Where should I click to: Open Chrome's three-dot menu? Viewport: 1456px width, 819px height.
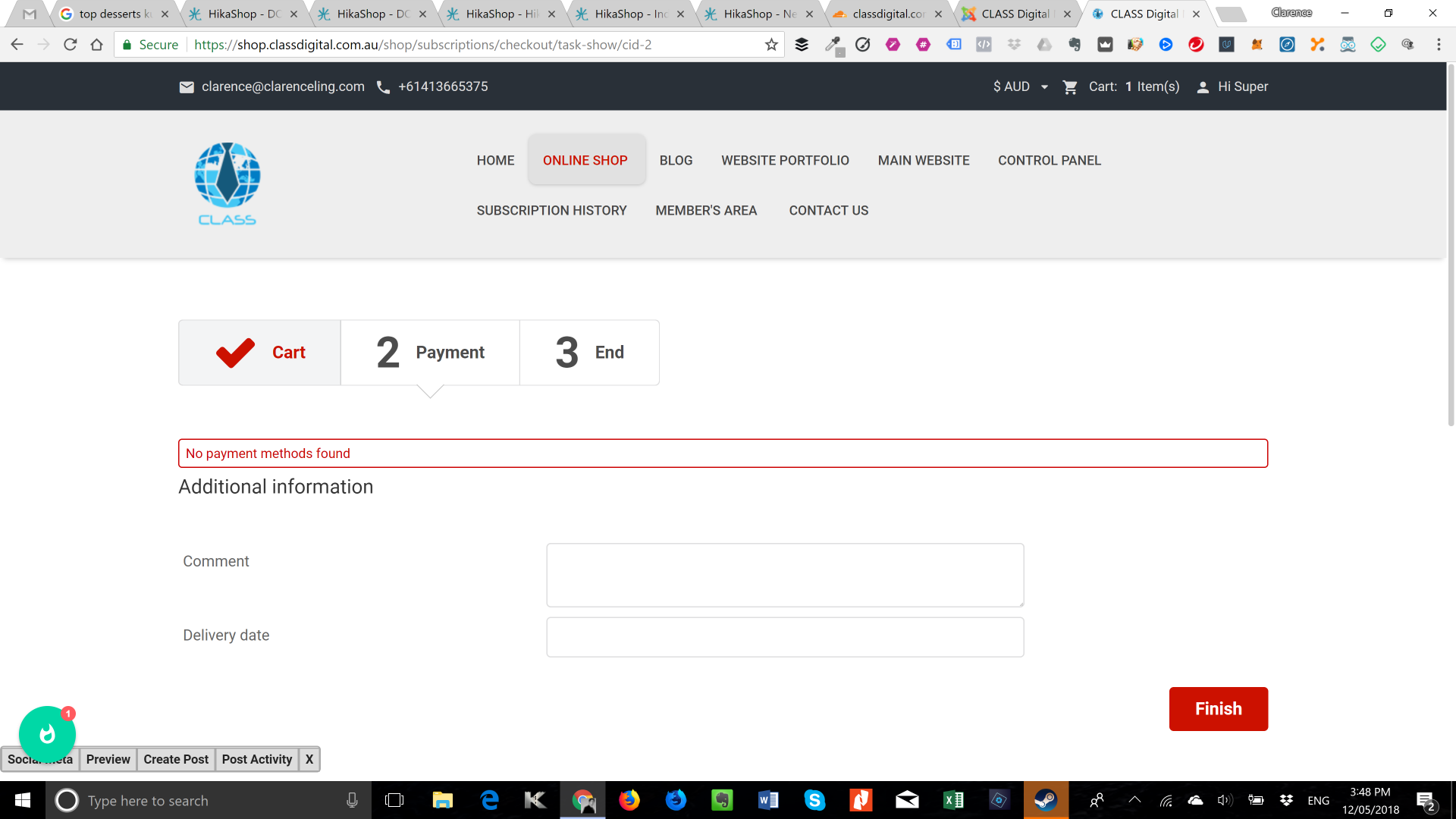click(x=1438, y=45)
